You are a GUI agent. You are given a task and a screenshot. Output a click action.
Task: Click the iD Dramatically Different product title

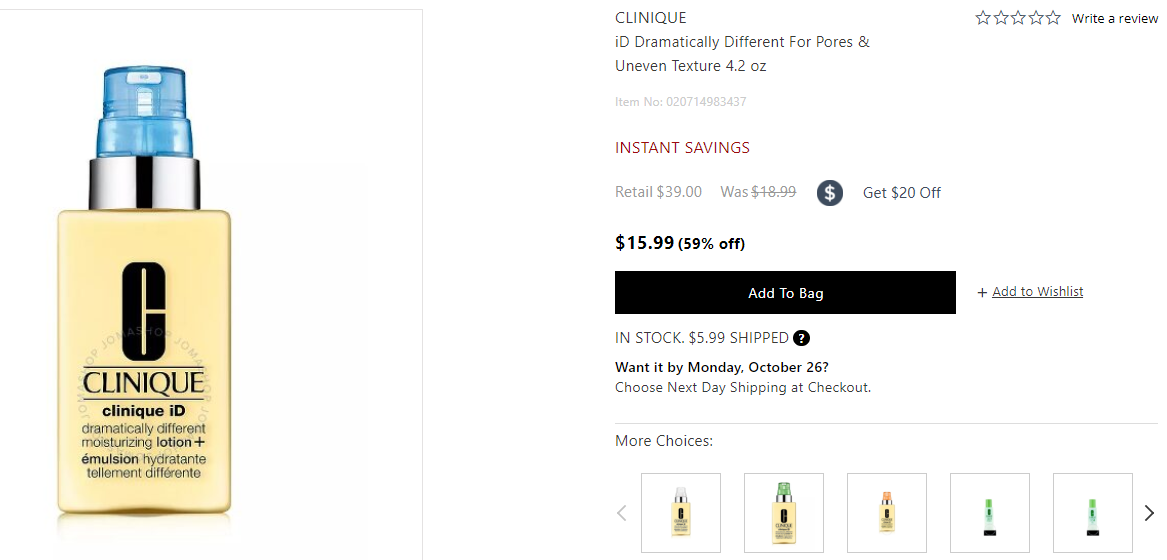742,54
